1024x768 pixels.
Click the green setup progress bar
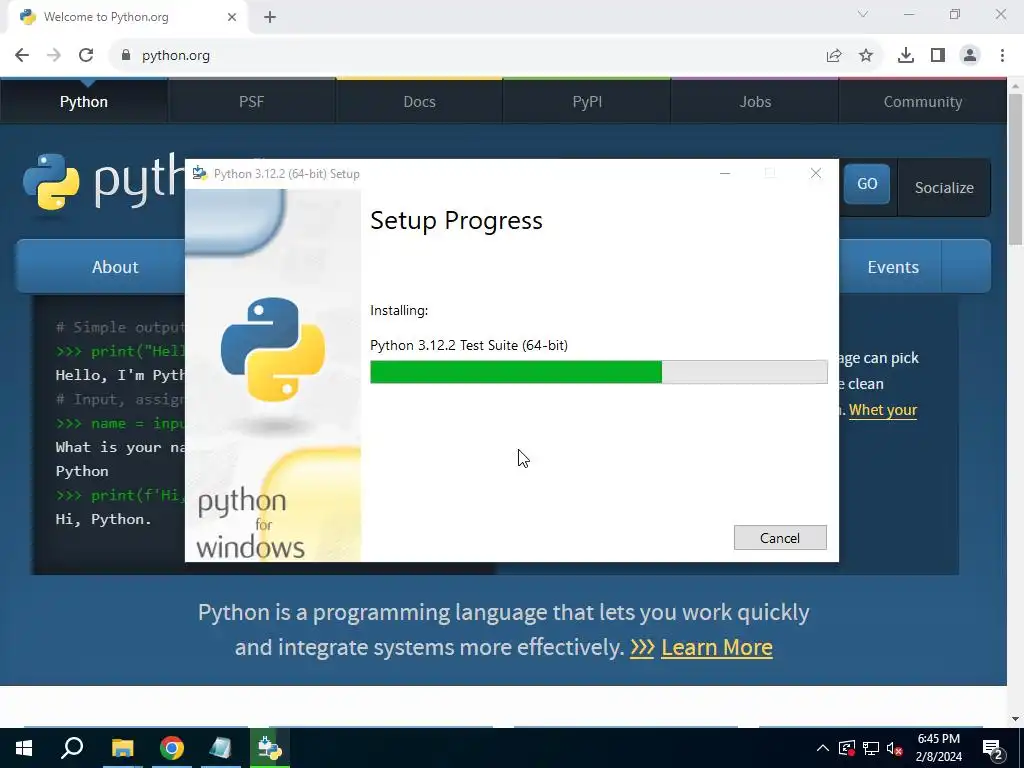point(516,372)
